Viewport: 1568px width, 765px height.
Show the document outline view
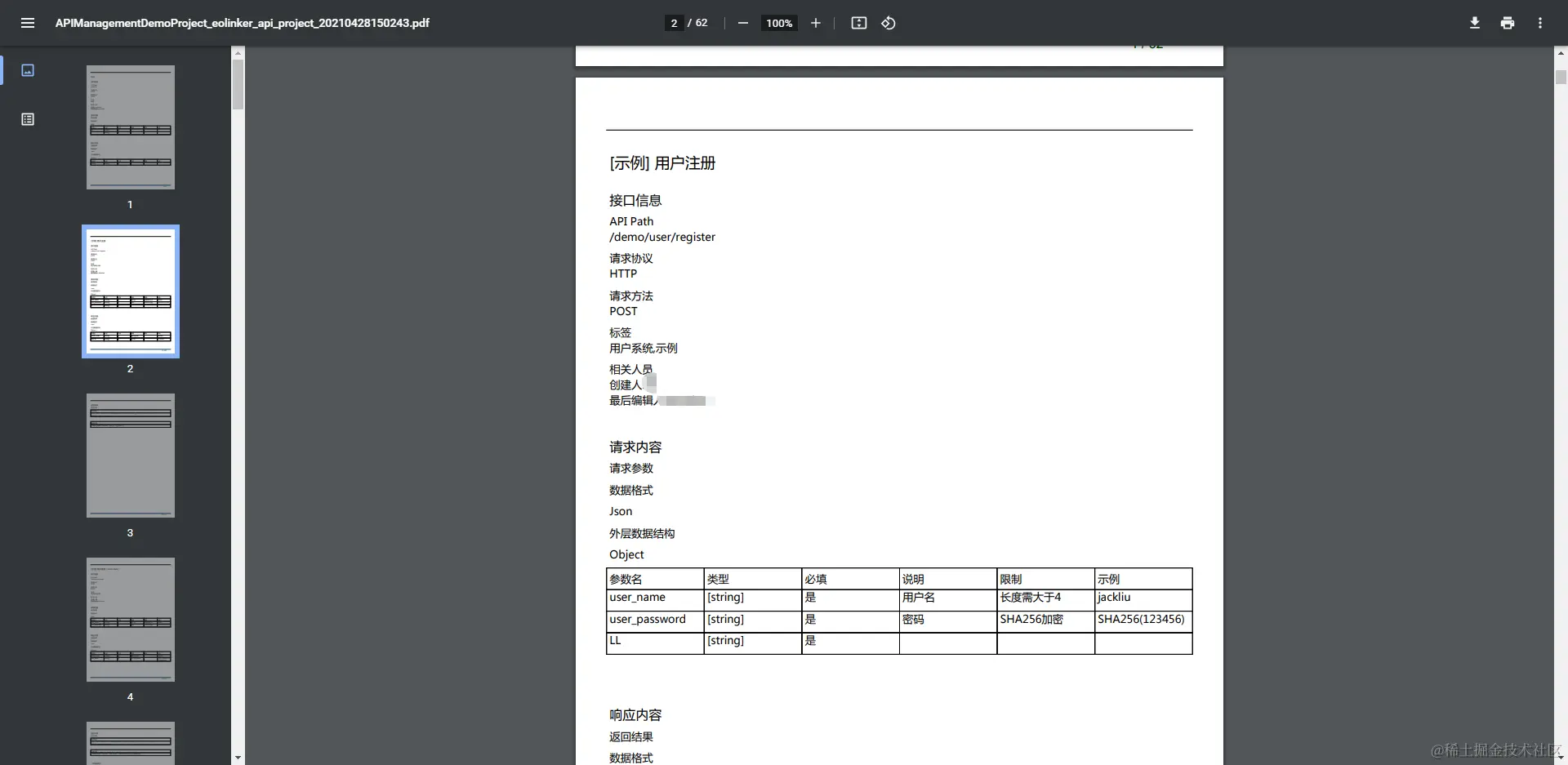point(28,119)
